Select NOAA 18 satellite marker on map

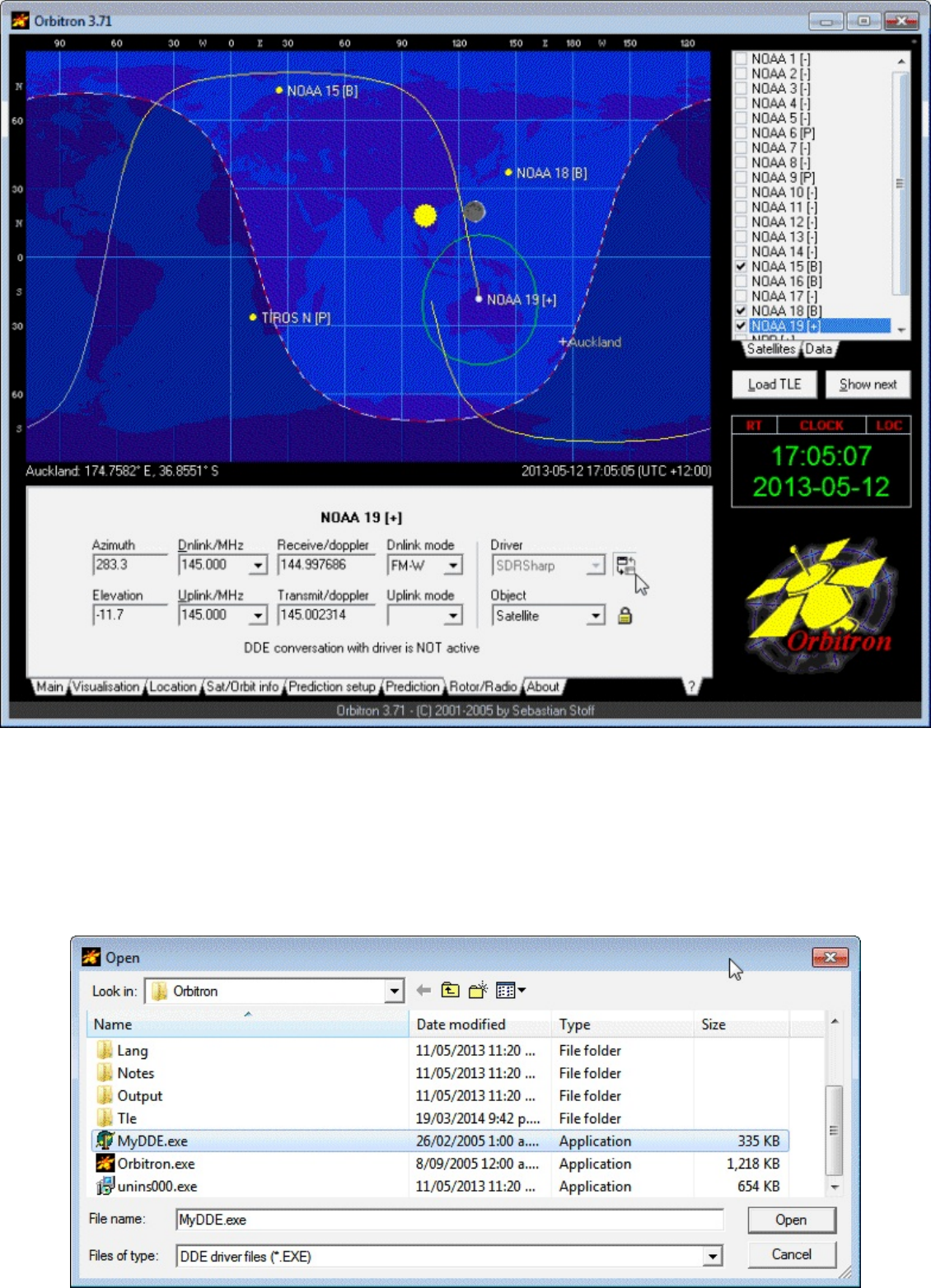[508, 172]
